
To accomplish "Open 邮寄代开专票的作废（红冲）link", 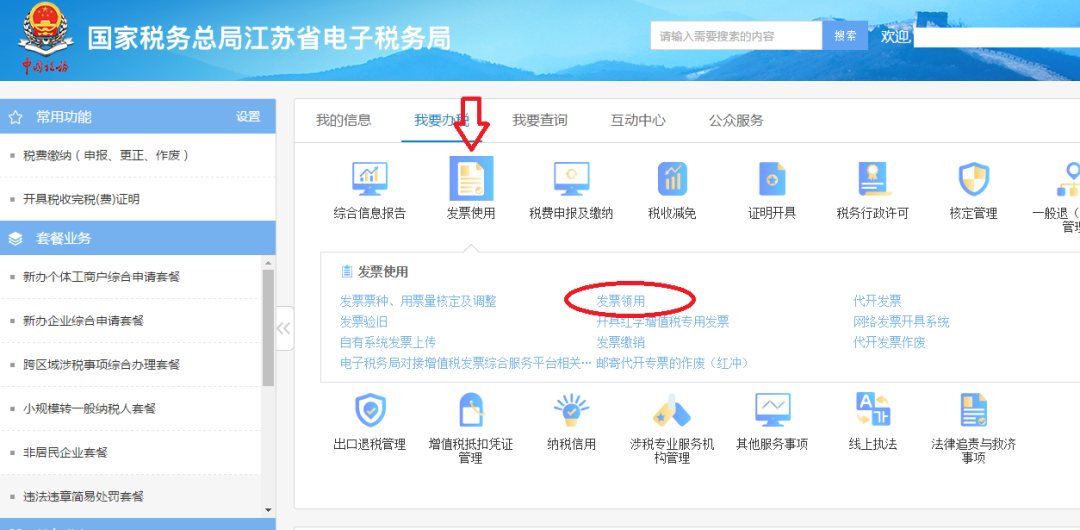I will click(x=674, y=363).
